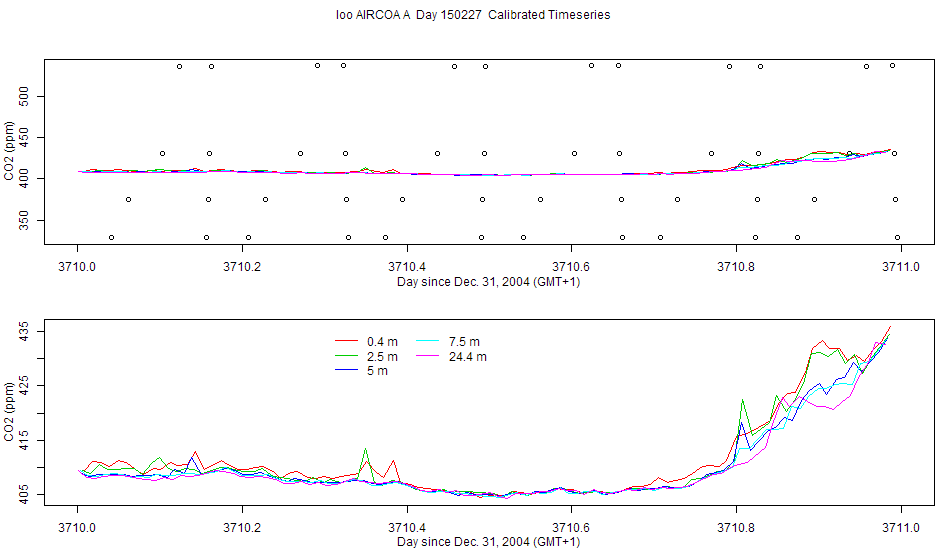Click the lower plot's "Day since Dec. 31, 2004 (GMT+1)" label
Viewport: 950px width, 550px height.
(488, 542)
